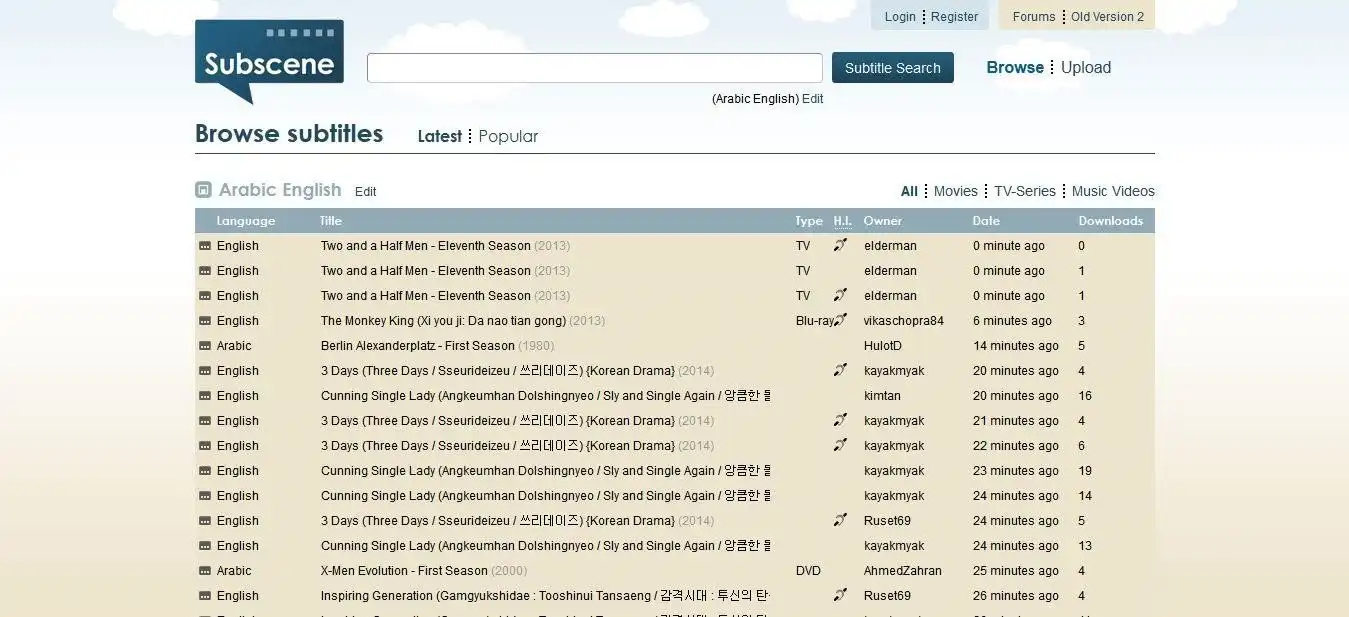
Task: Click subtitle icon on Inspiring Generation row
Action: click(x=205, y=596)
